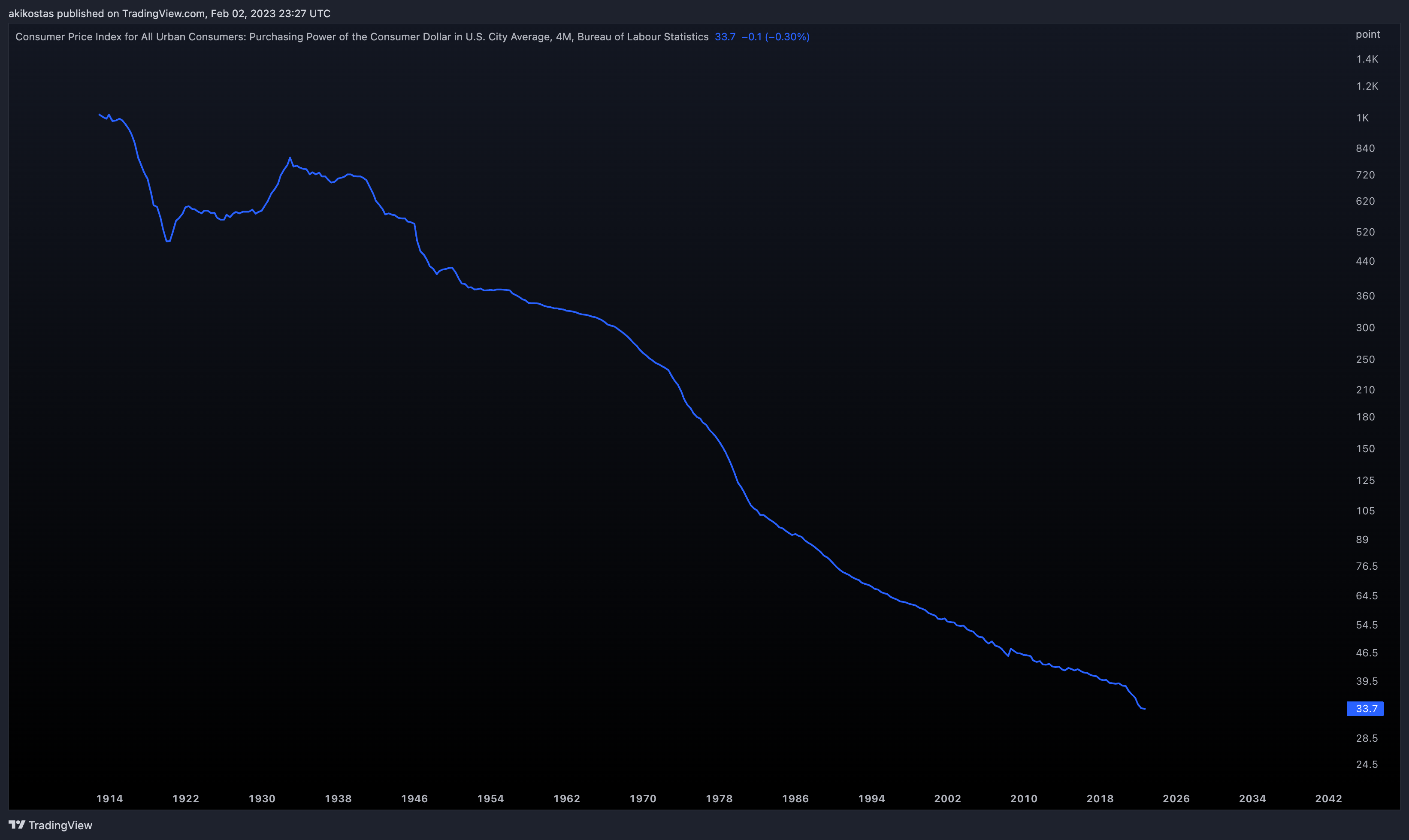The height and width of the screenshot is (840, 1409).
Task: Click the 125 price axis label
Action: [x=1365, y=480]
